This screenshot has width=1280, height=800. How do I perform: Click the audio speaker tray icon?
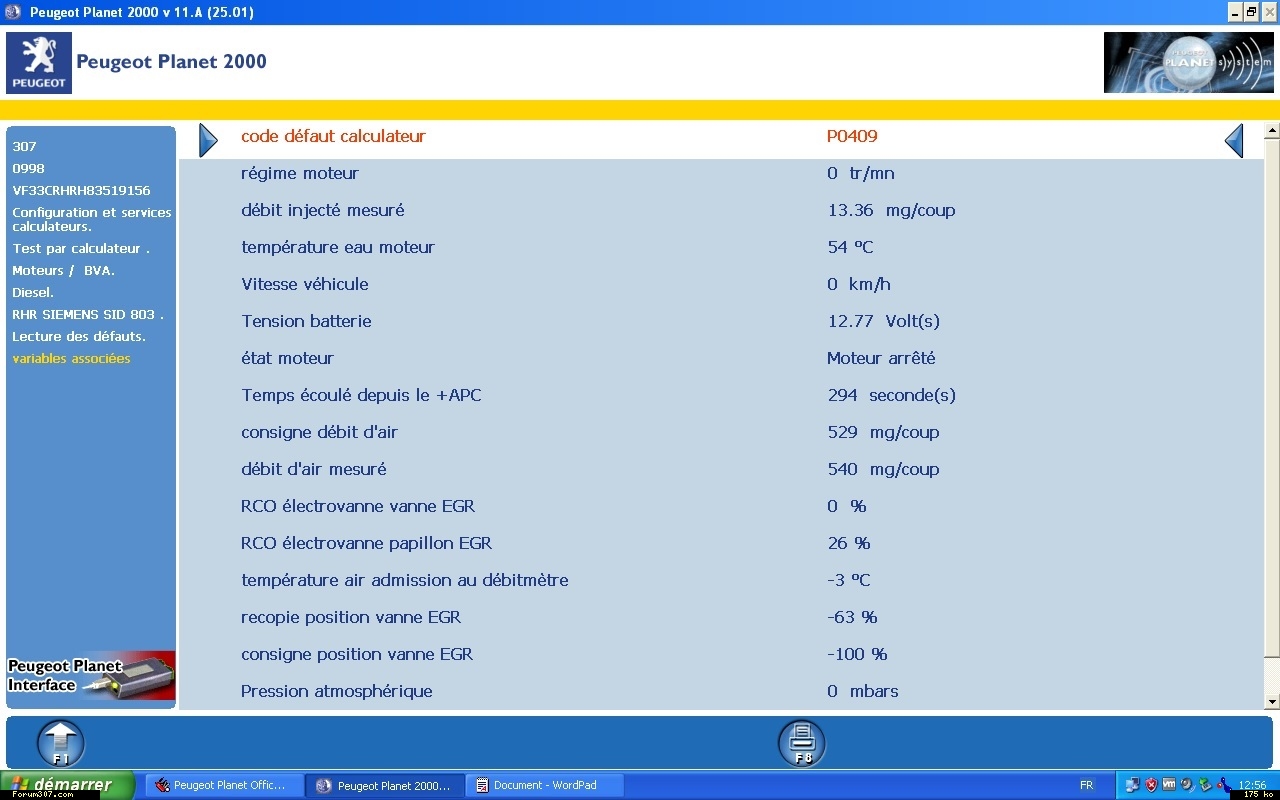1186,785
